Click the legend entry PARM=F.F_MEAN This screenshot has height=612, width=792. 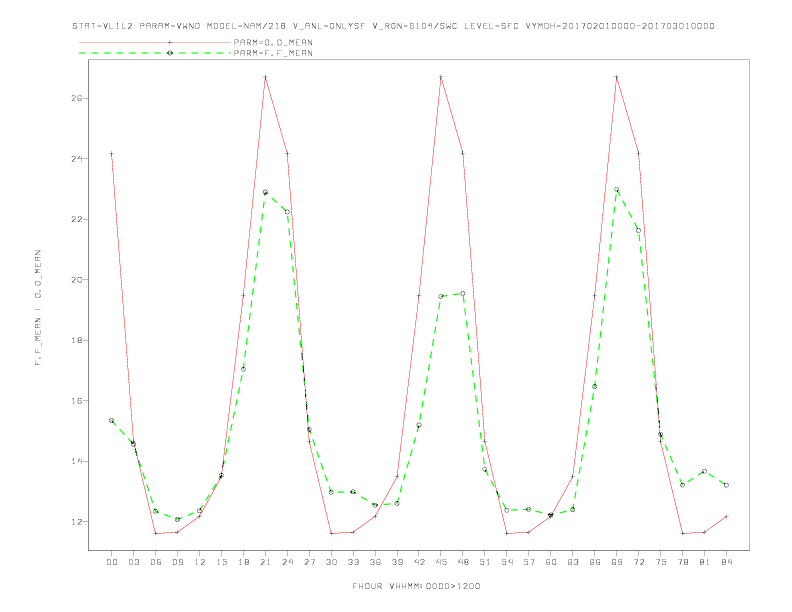[273, 53]
